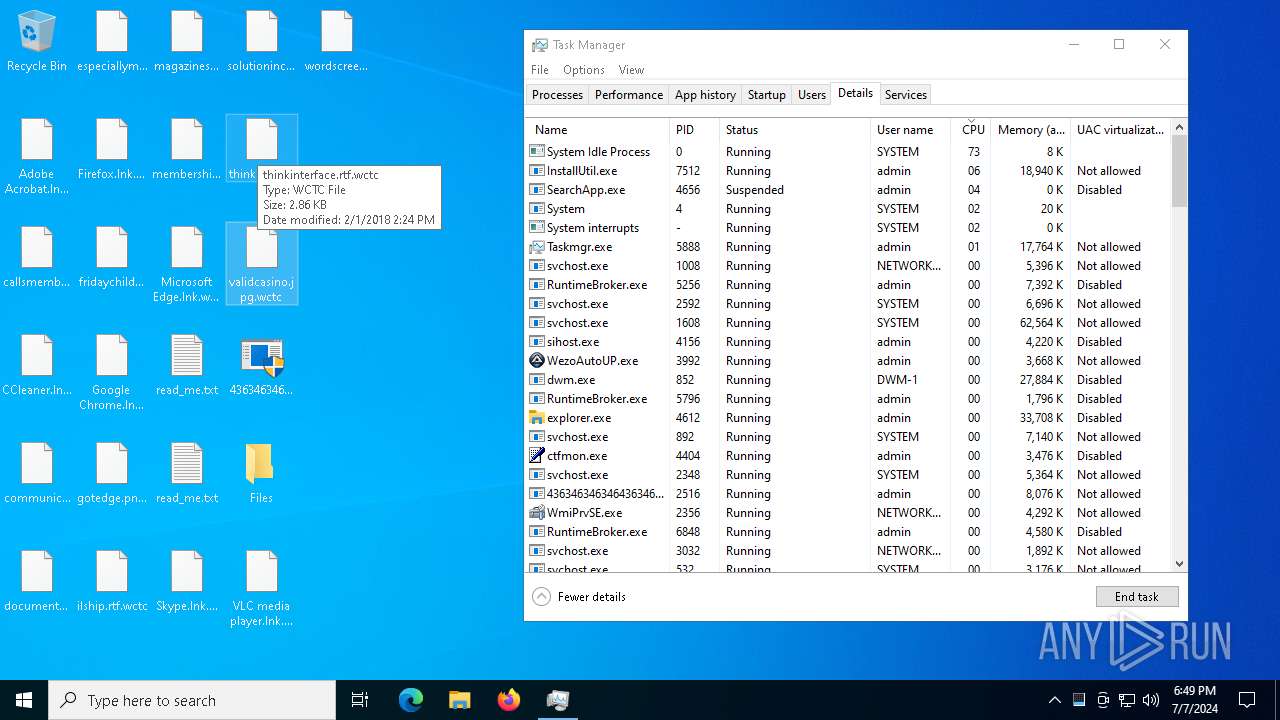The image size is (1280, 720).
Task: Select the solutioninc... desktop file
Action: click(261, 42)
